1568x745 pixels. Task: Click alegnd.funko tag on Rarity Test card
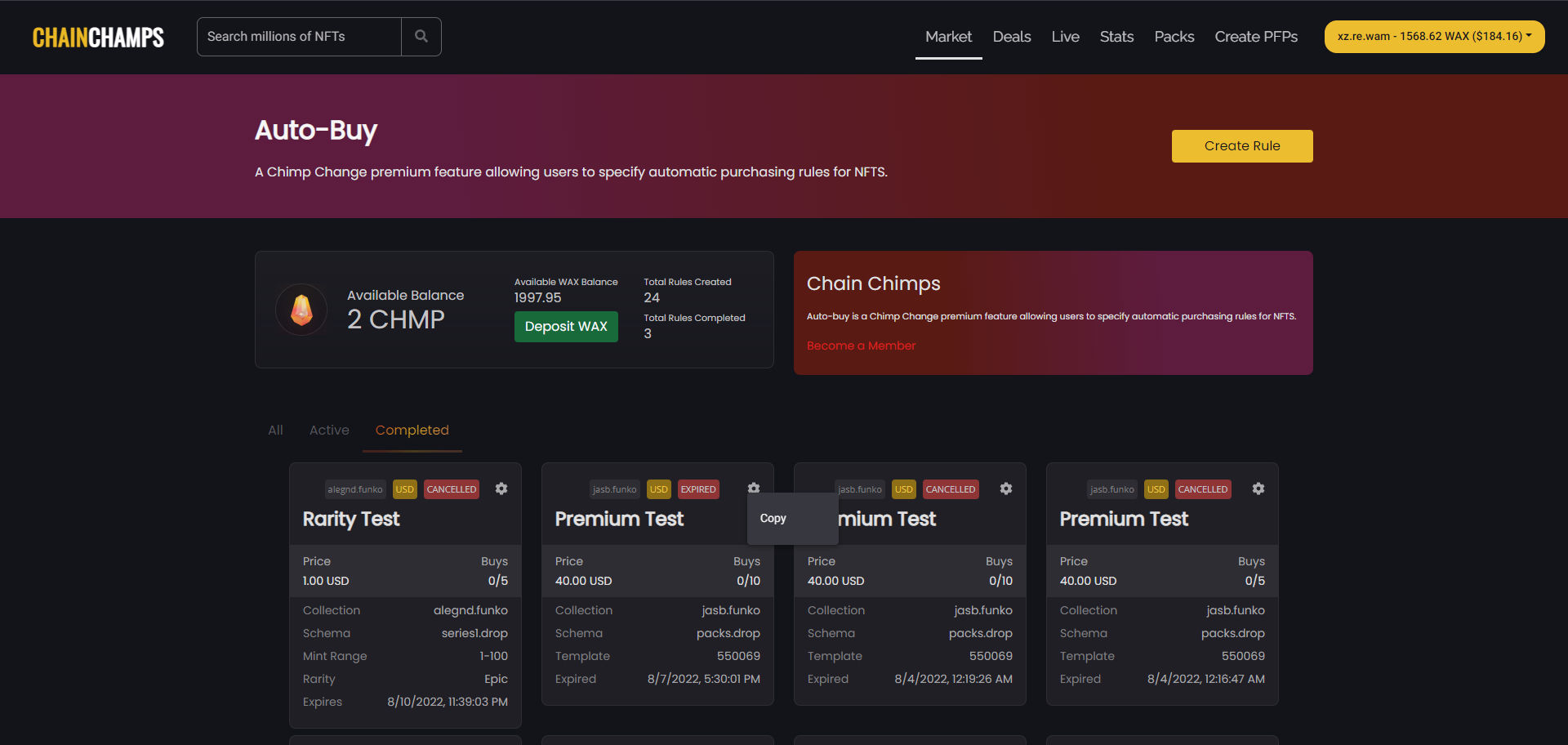[x=355, y=489]
